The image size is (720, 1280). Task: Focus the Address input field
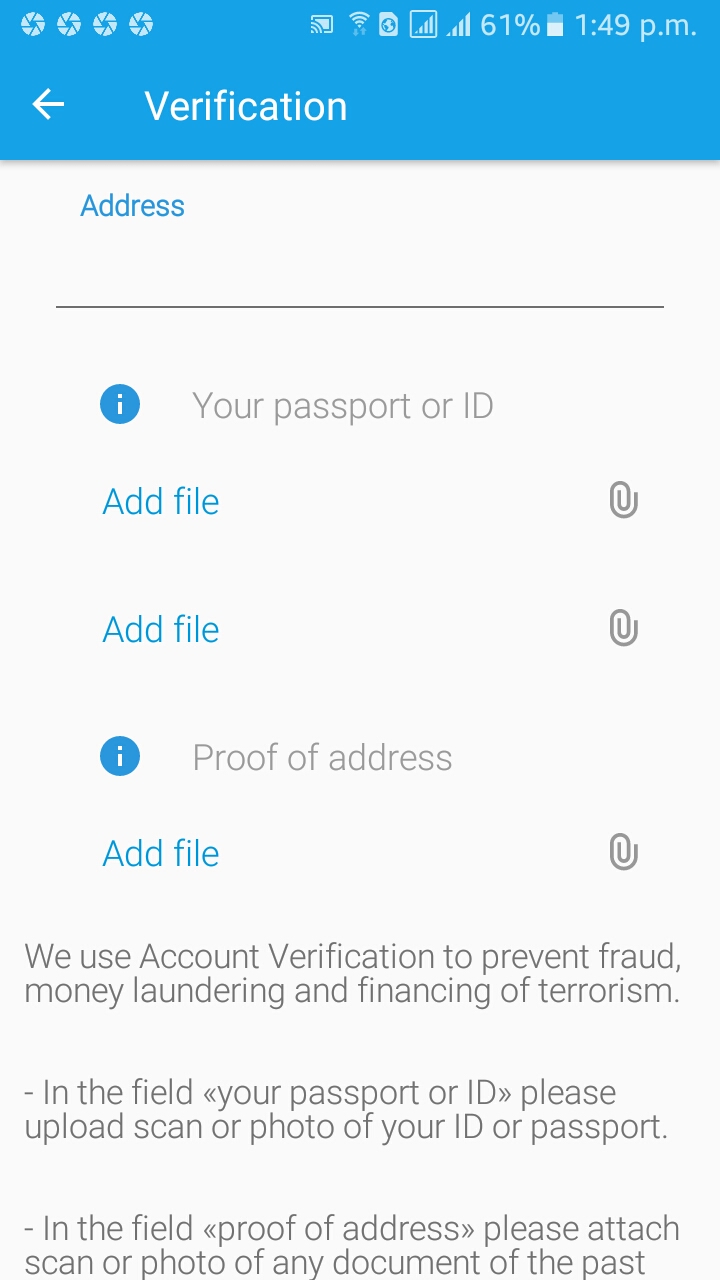[360, 270]
